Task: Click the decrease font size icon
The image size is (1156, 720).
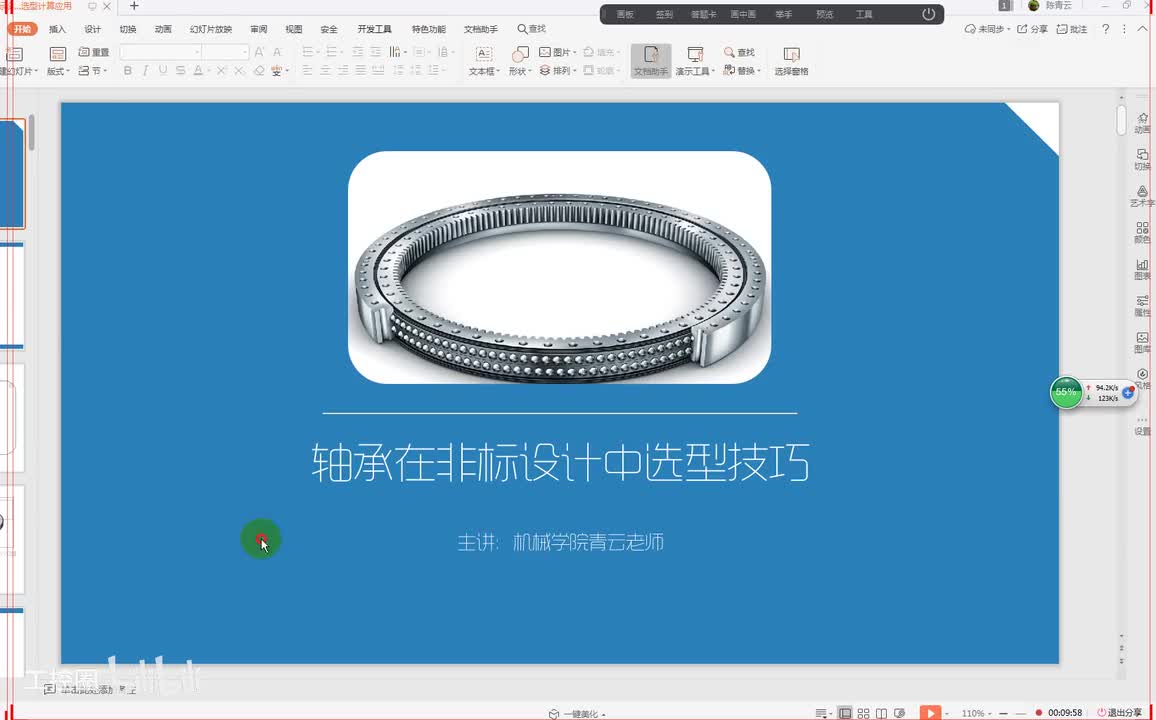Action: point(277,52)
